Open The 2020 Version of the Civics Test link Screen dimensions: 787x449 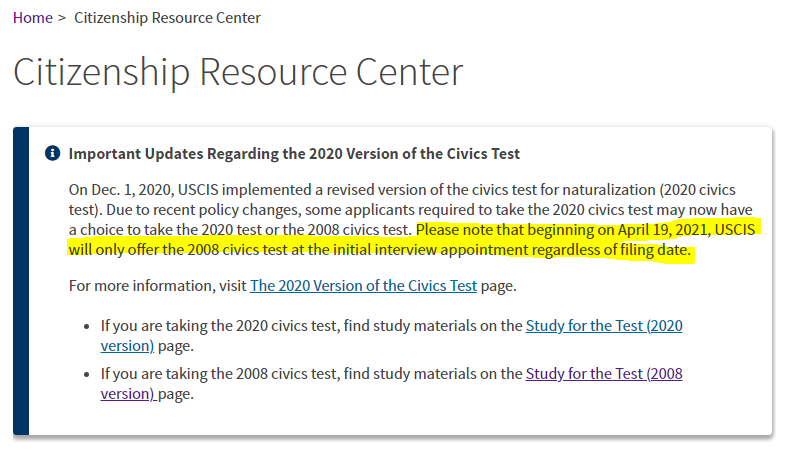coord(363,285)
